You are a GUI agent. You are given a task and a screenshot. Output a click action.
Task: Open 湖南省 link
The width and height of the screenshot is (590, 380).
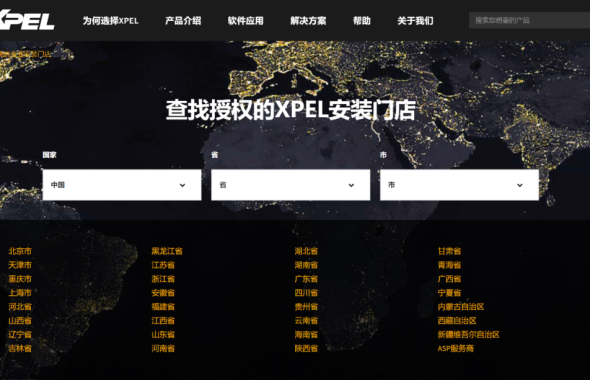point(306,265)
